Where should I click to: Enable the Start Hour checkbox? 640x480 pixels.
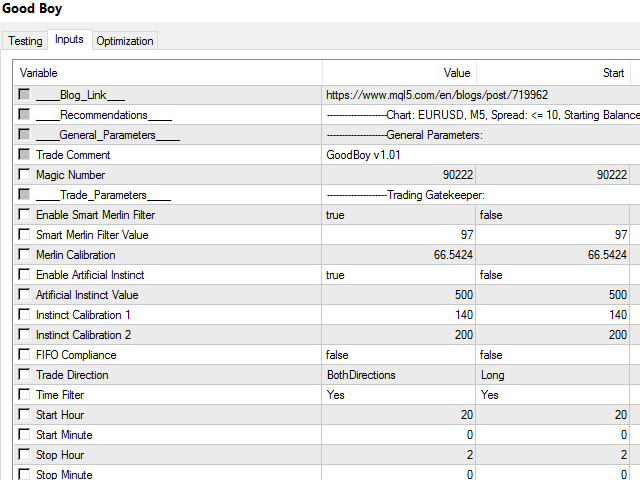pyautogui.click(x=24, y=415)
